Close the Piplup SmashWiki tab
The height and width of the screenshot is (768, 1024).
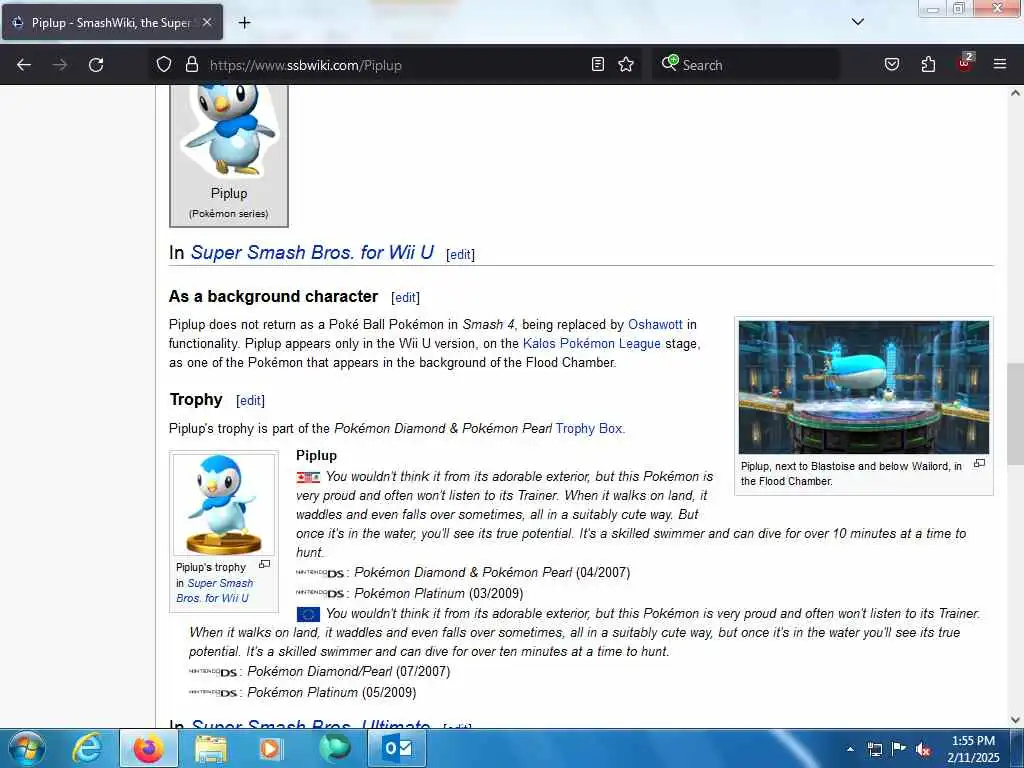[206, 22]
